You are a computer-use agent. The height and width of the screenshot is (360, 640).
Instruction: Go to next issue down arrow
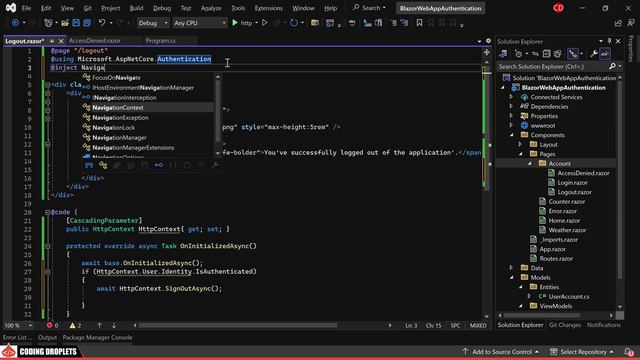(114, 325)
